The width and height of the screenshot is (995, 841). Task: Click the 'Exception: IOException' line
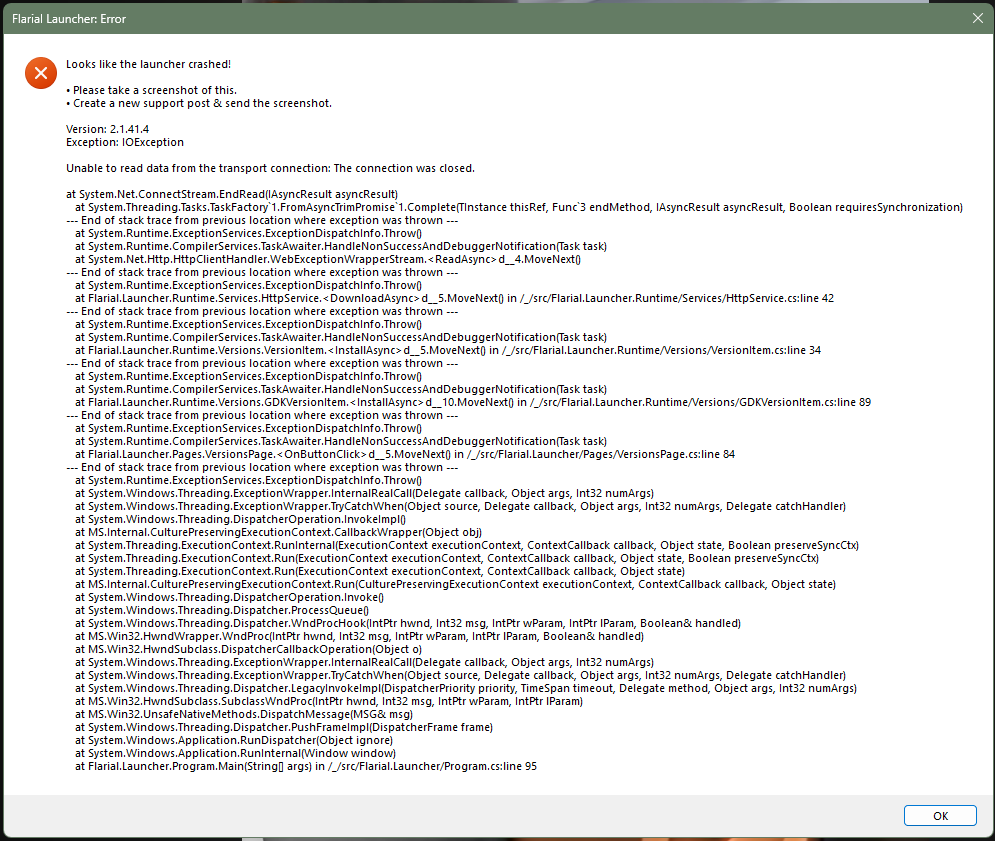coord(122,141)
